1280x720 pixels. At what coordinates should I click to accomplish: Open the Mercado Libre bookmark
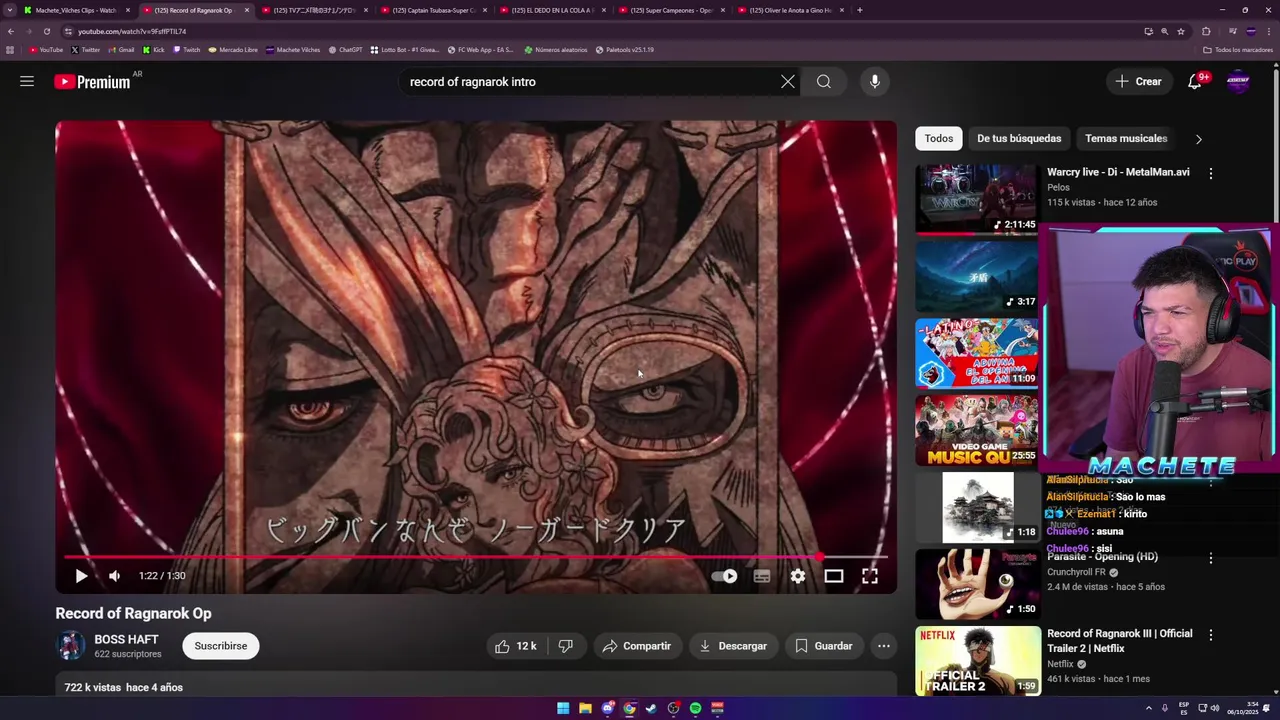click(233, 49)
